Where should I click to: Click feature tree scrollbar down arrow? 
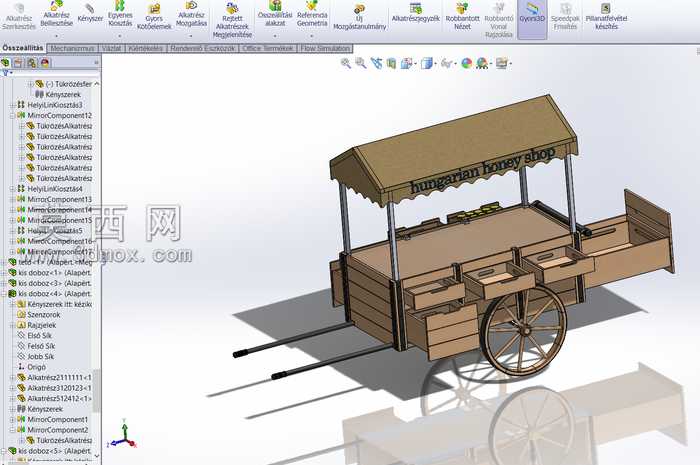tap(97, 455)
